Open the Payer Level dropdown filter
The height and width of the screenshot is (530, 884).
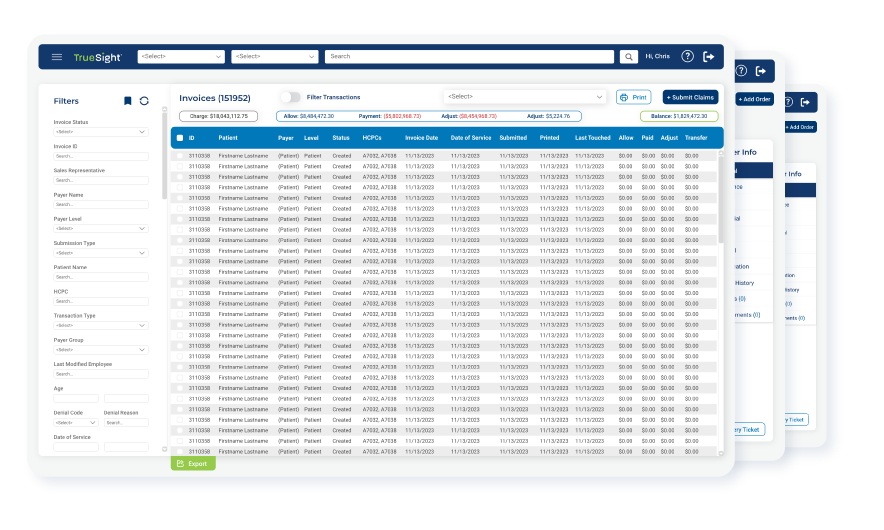pyautogui.click(x=101, y=228)
